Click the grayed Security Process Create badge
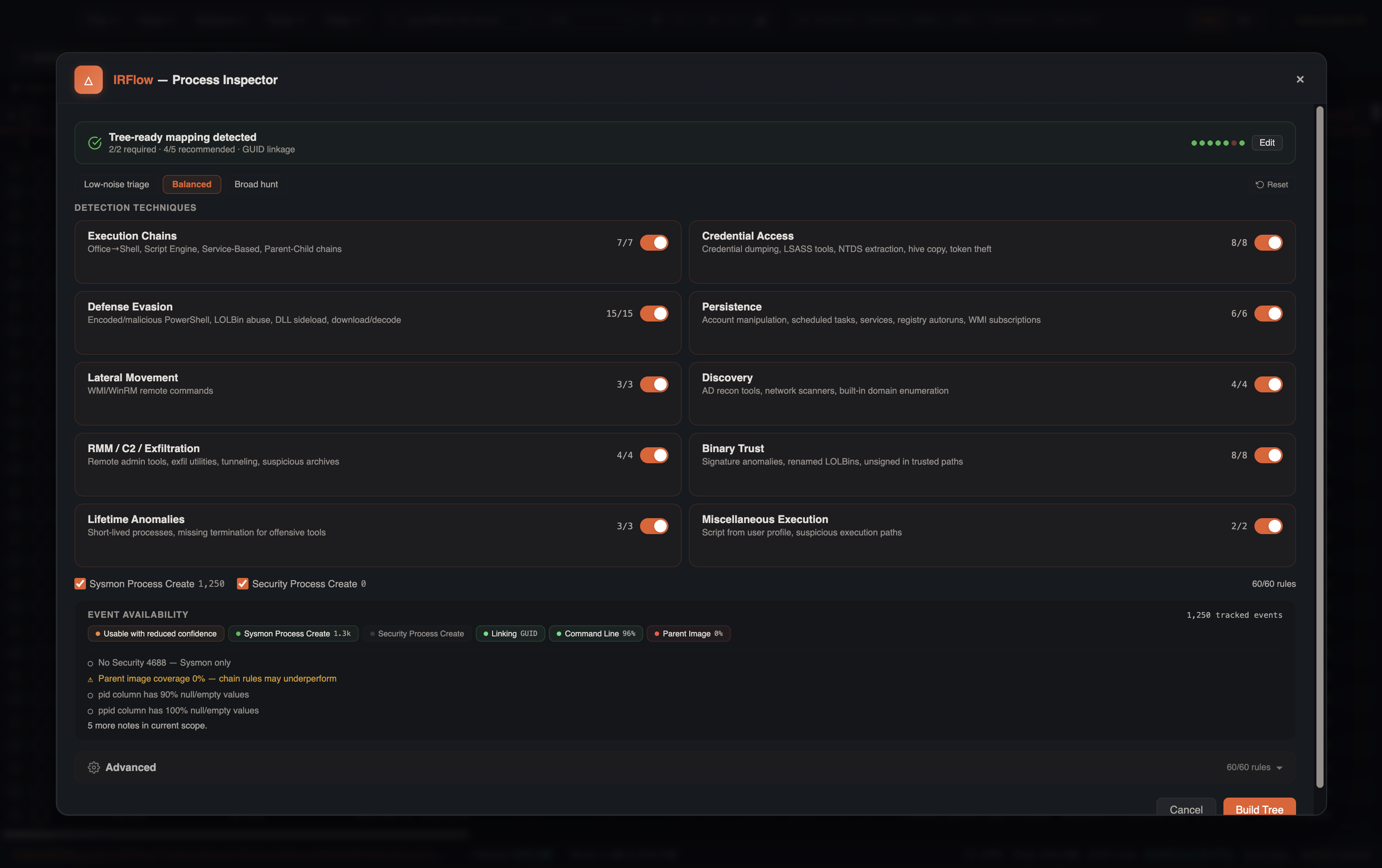This screenshot has width=1382, height=868. point(417,633)
